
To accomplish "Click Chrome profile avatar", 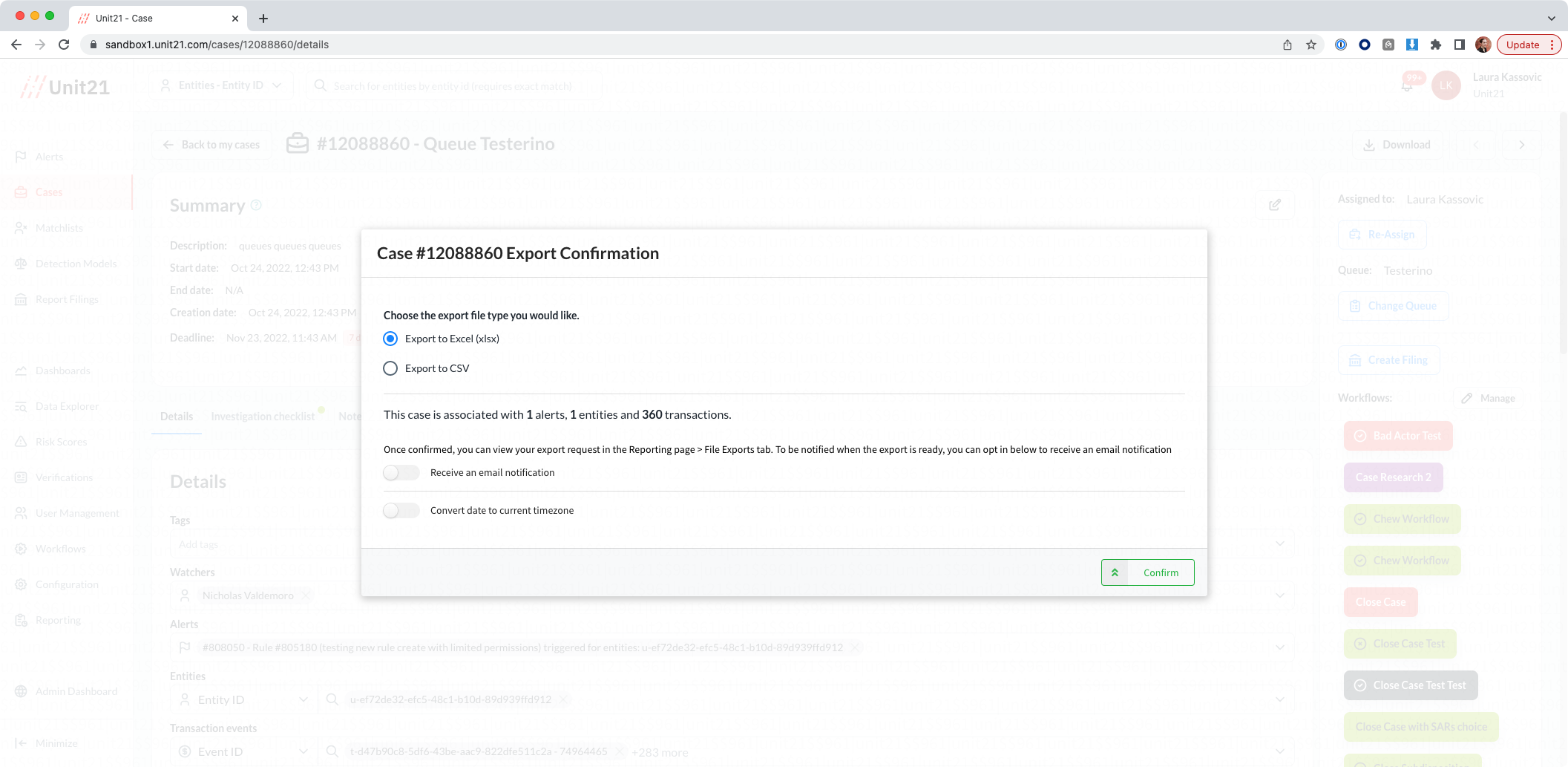I will (1483, 45).
